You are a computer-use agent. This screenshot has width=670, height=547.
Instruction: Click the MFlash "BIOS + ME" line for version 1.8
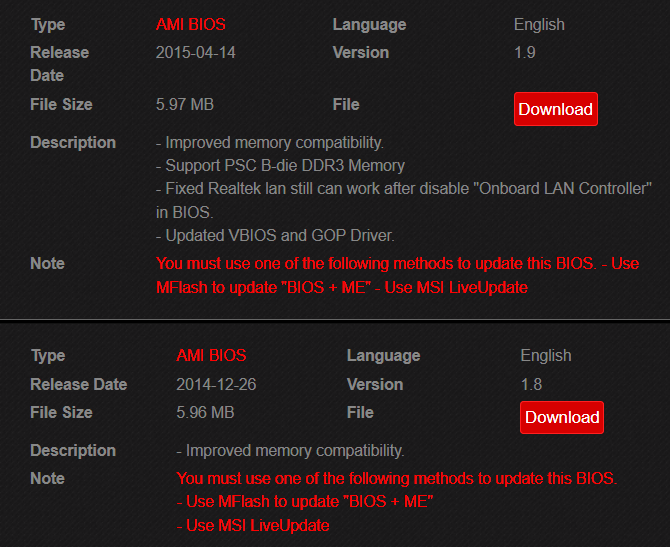304,502
